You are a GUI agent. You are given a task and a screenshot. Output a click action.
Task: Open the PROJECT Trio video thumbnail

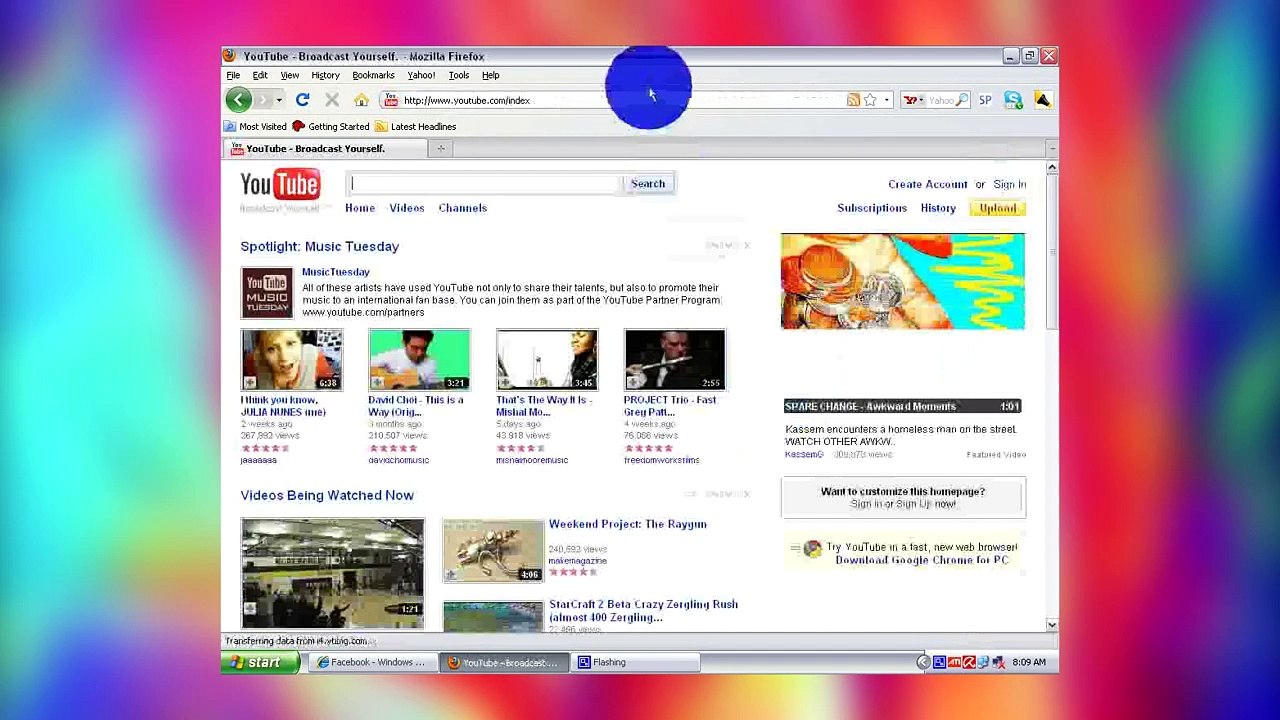[675, 359]
